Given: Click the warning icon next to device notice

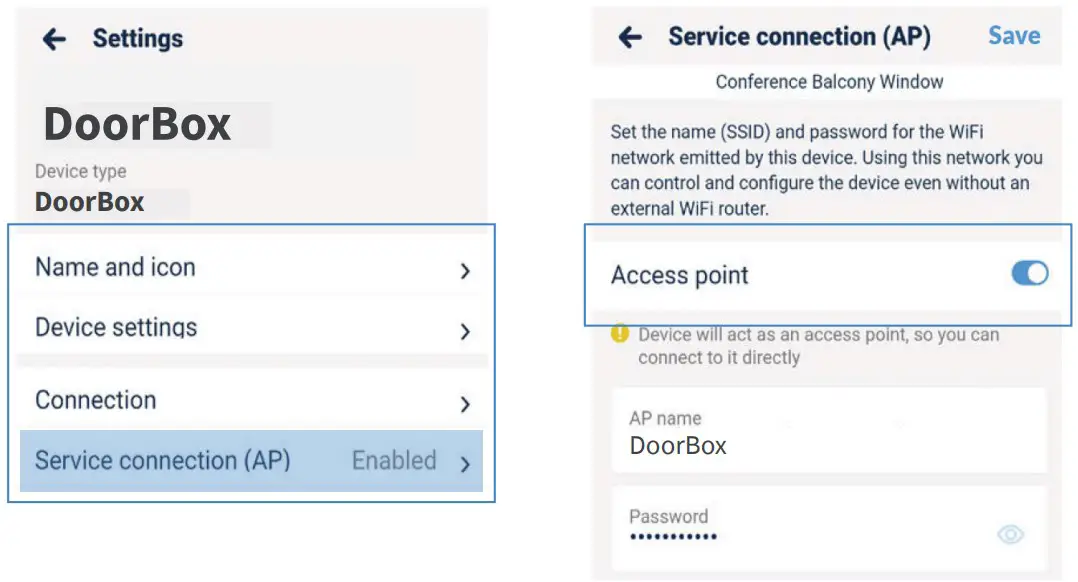Looking at the screenshot, I should coord(620,334).
